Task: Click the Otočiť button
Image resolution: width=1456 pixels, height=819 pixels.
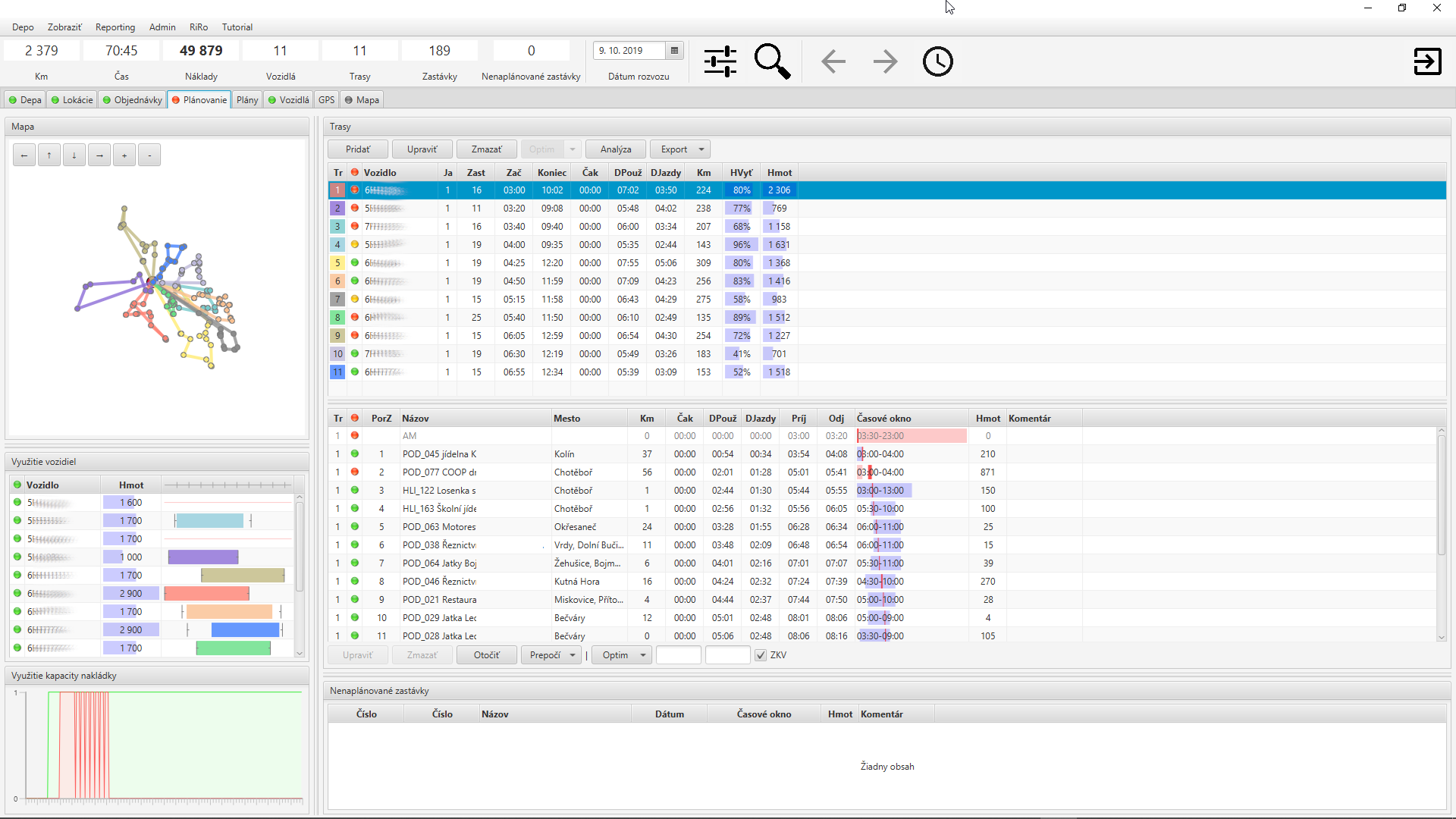Action: 486,655
